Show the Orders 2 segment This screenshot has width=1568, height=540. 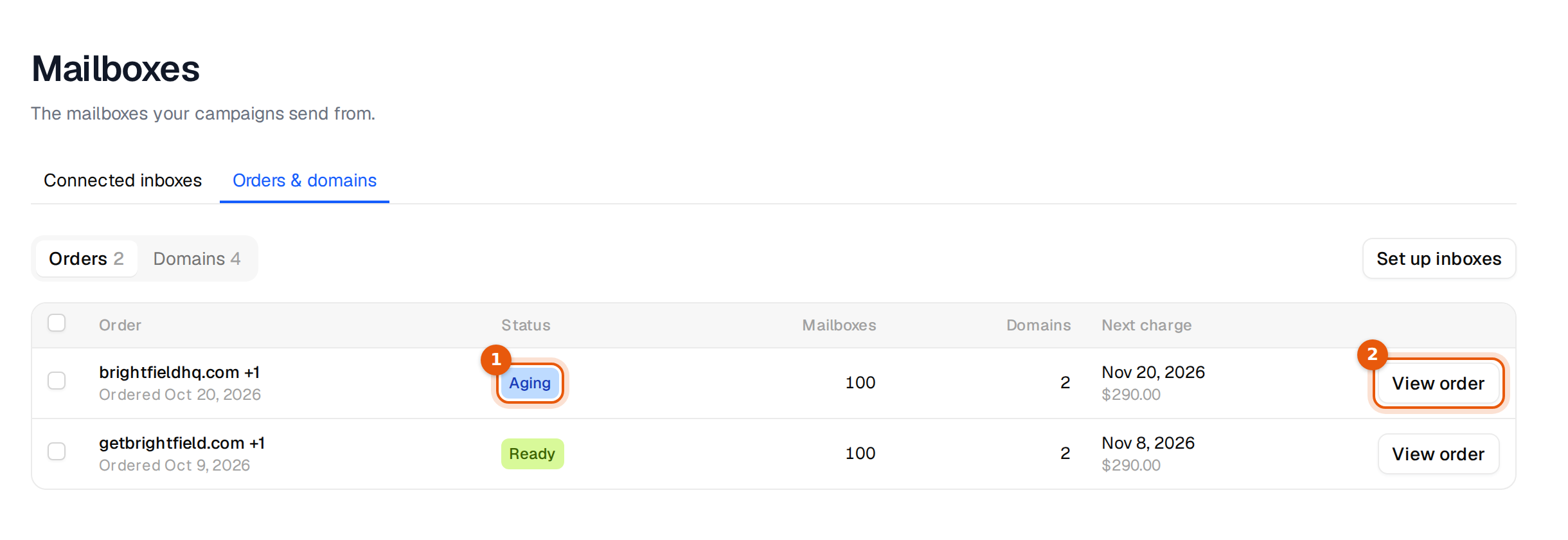click(x=87, y=258)
